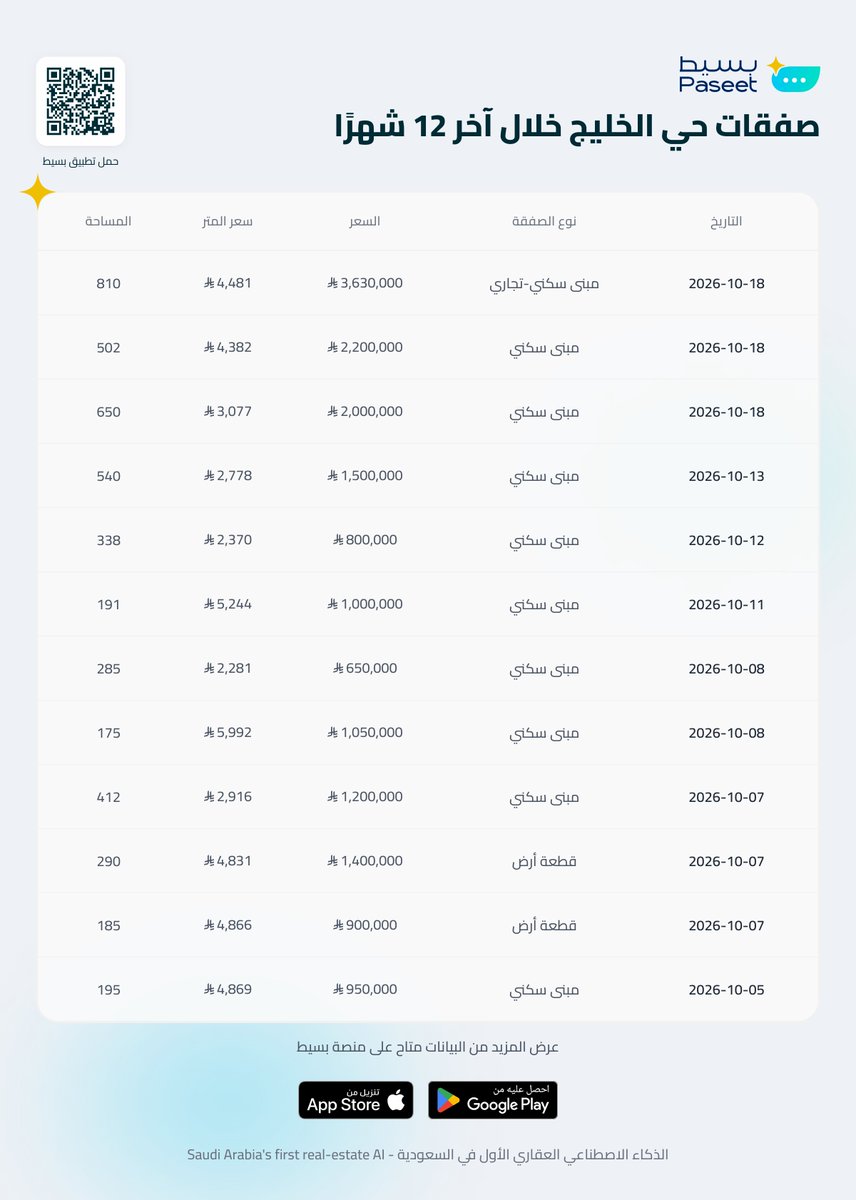Click the large yellow star near table corner
This screenshot has height=1200, width=856.
pos(38,192)
